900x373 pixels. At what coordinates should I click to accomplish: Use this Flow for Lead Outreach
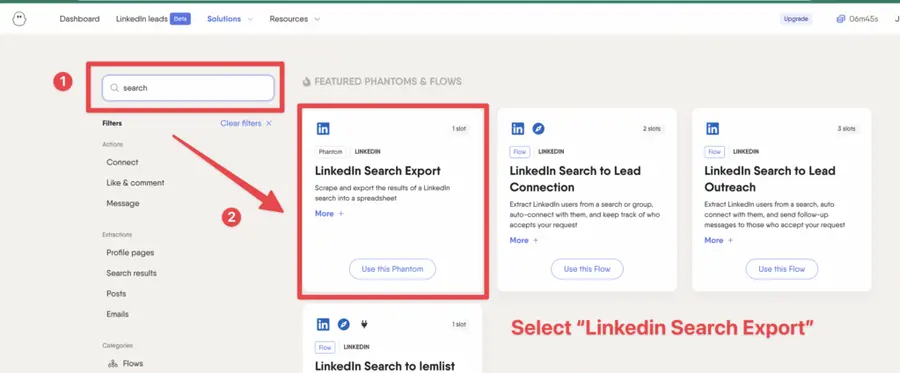(782, 269)
